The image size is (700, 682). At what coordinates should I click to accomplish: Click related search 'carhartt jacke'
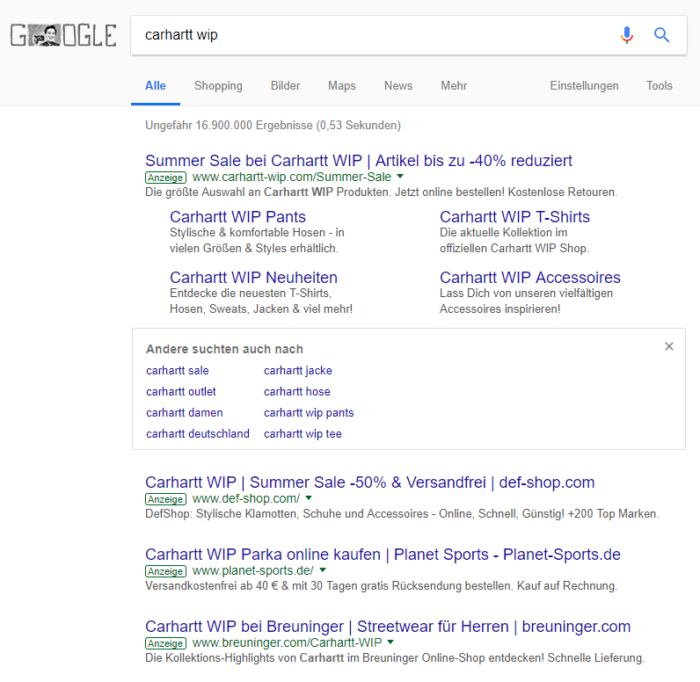[298, 370]
